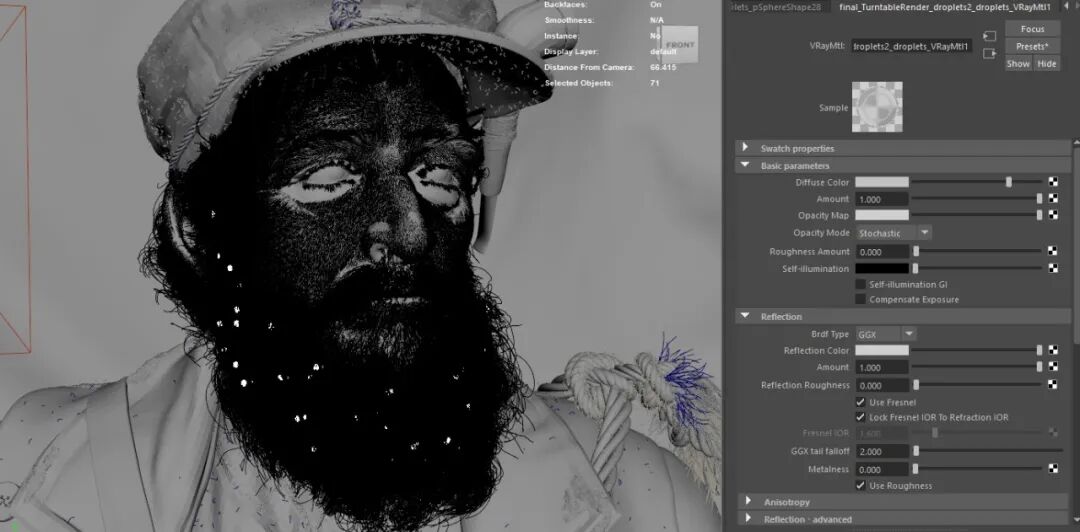Screen dimensions: 1080x532
Task: Click the Focus button
Action: pyautogui.click(x=1032, y=29)
